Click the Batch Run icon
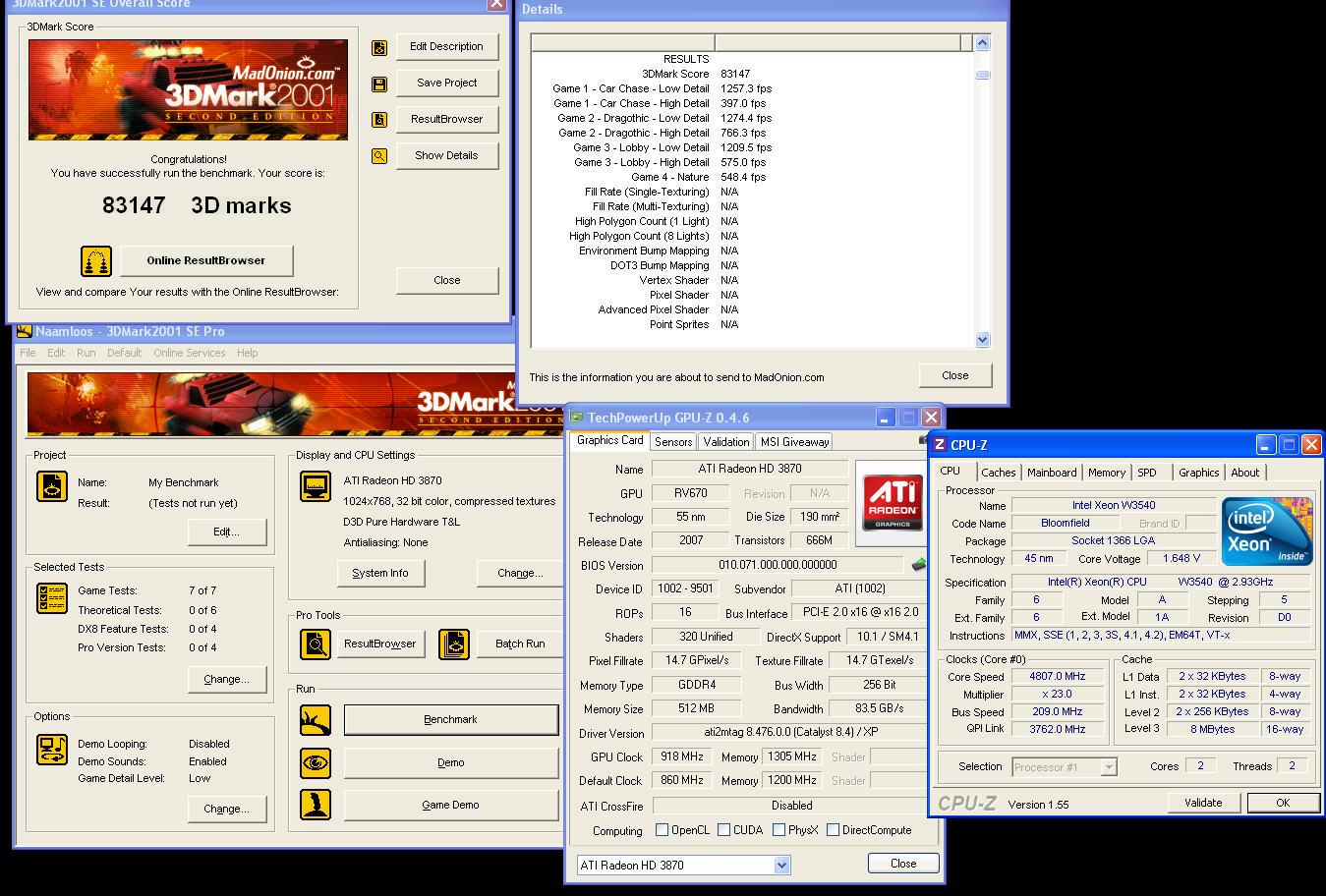The height and width of the screenshot is (896, 1326). click(454, 644)
